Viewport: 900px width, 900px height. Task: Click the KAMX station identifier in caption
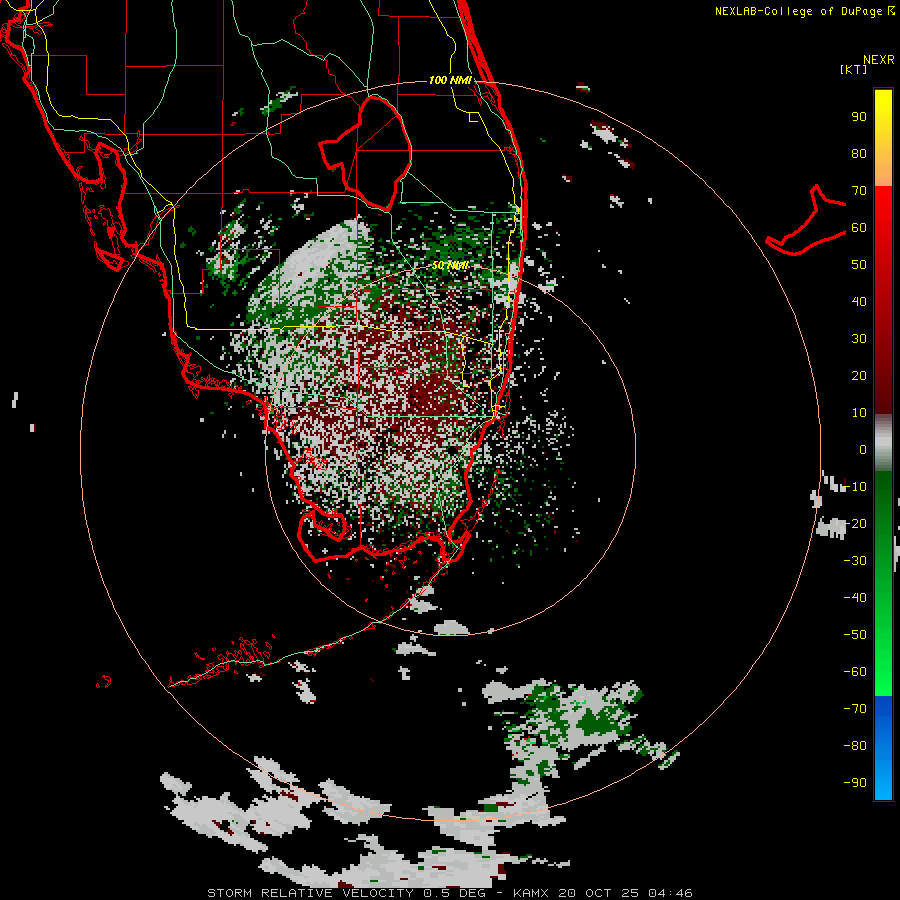coord(531,893)
